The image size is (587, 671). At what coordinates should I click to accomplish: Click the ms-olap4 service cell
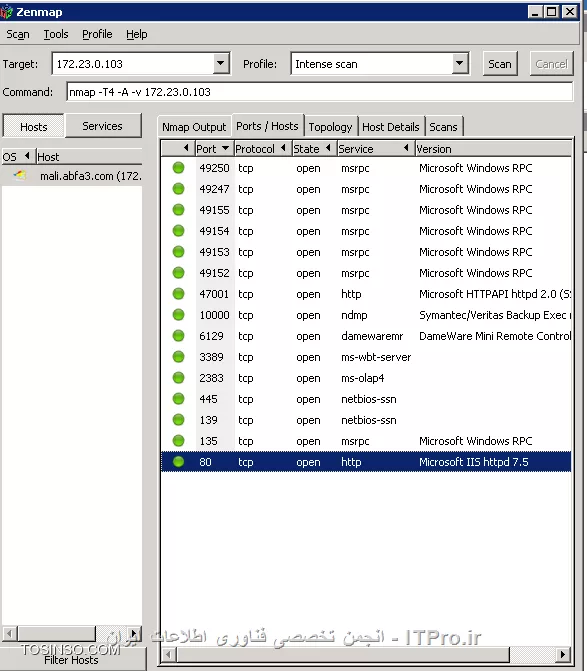[362, 378]
